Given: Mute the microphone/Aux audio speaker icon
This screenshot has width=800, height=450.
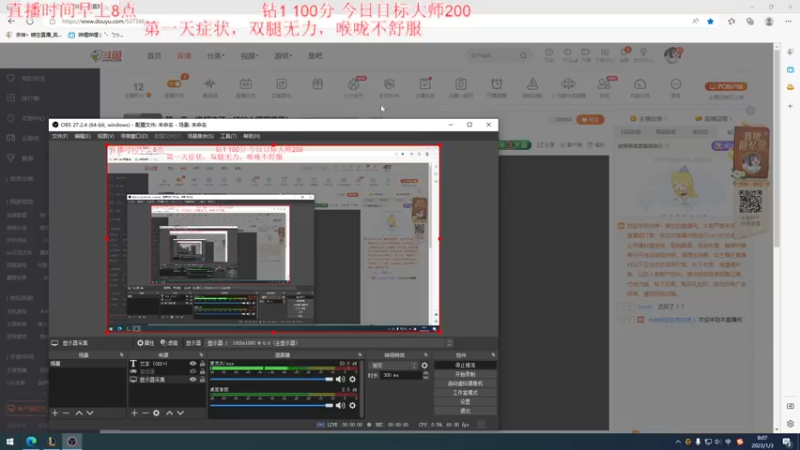Looking at the screenshot, I should (340, 379).
